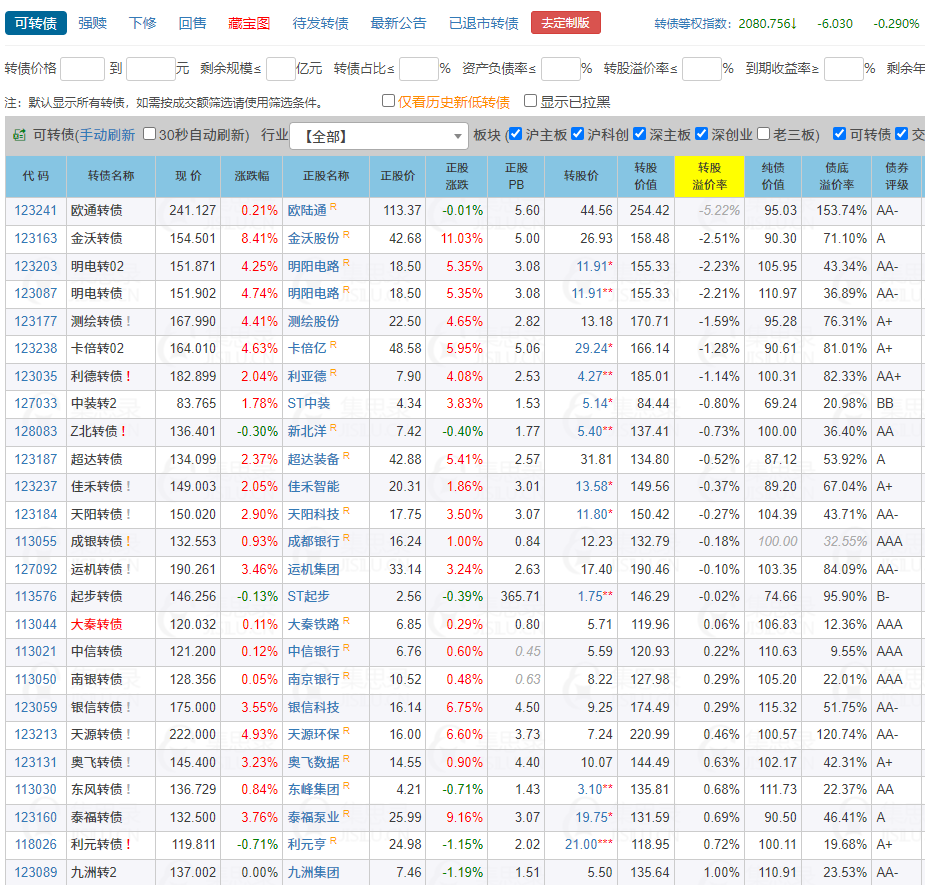Sort by 转股溢价率 yellow column header

tap(709, 176)
